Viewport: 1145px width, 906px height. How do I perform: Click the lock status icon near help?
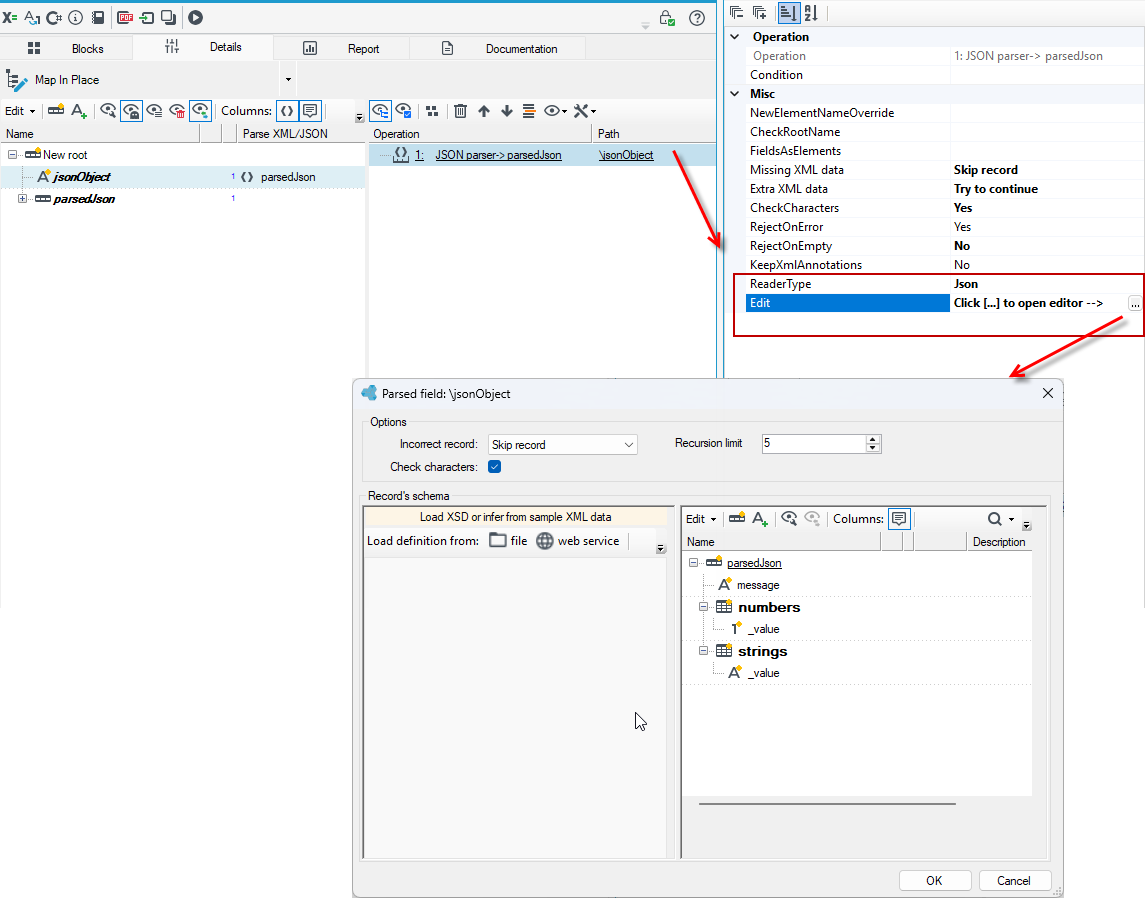tap(667, 18)
